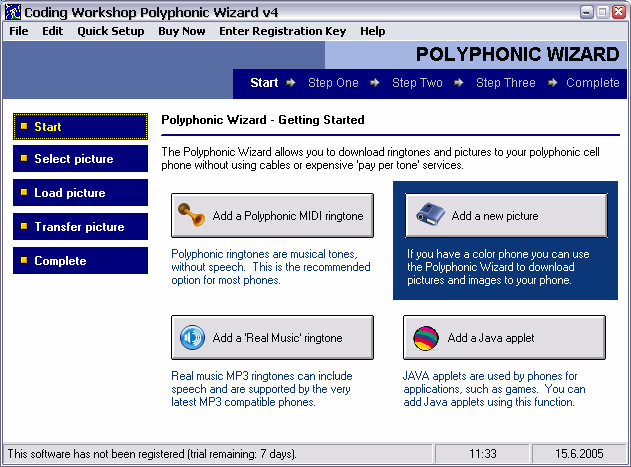The height and width of the screenshot is (467, 631).
Task: Choose Add a Java applet button
Action: point(504,337)
